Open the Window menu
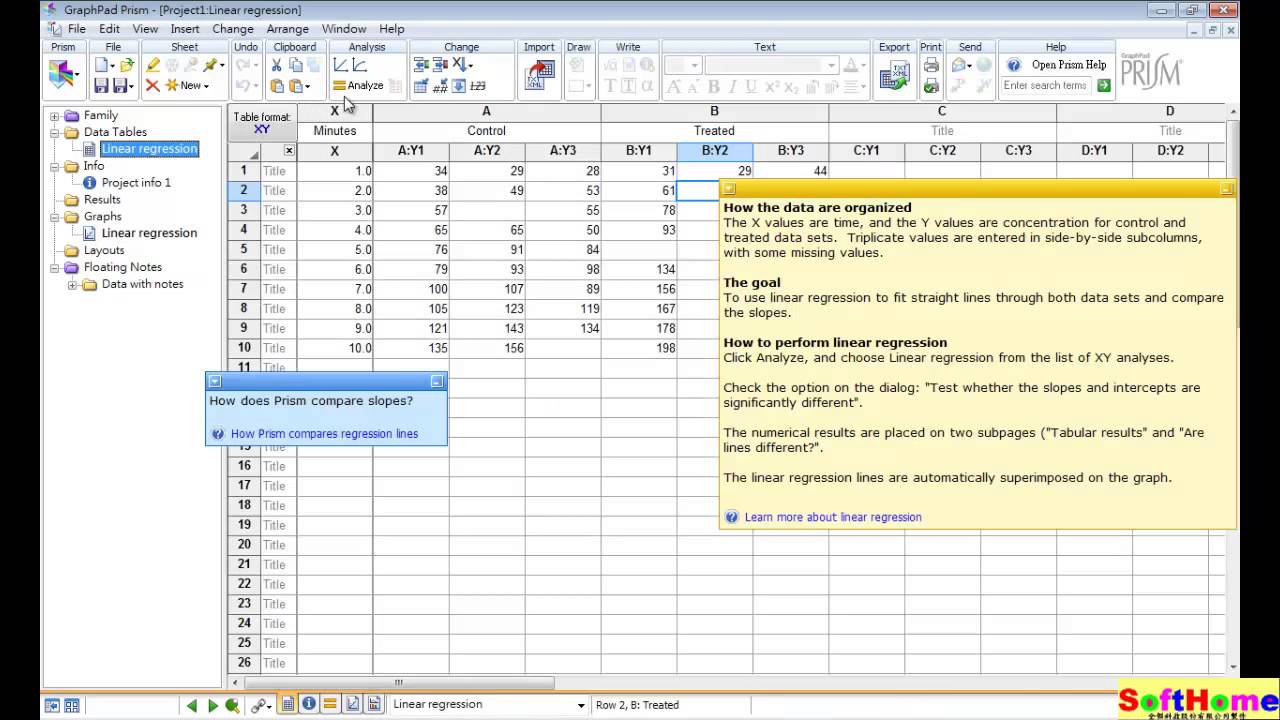 pyautogui.click(x=344, y=29)
